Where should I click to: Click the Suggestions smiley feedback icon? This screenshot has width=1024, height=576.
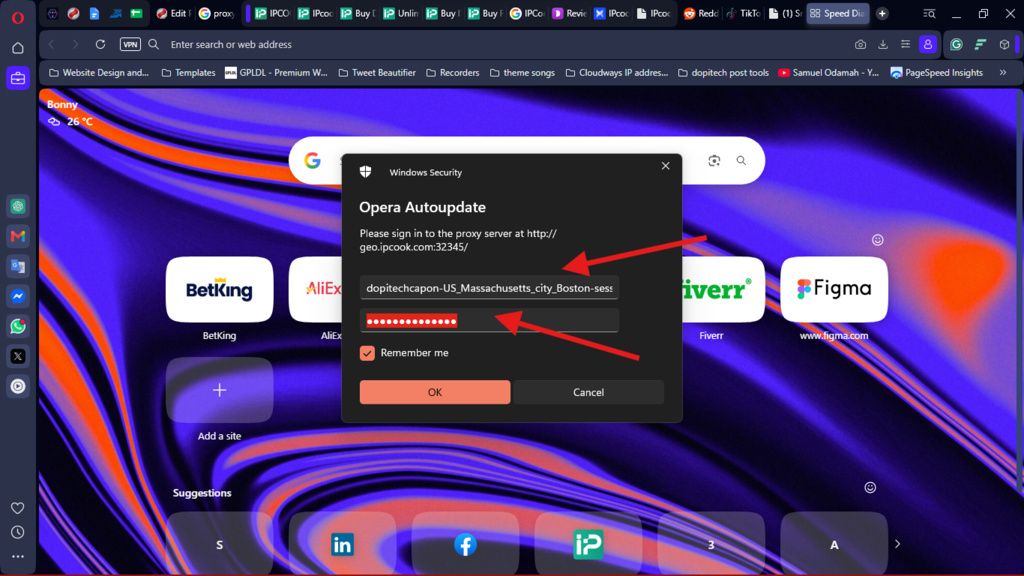click(x=870, y=487)
